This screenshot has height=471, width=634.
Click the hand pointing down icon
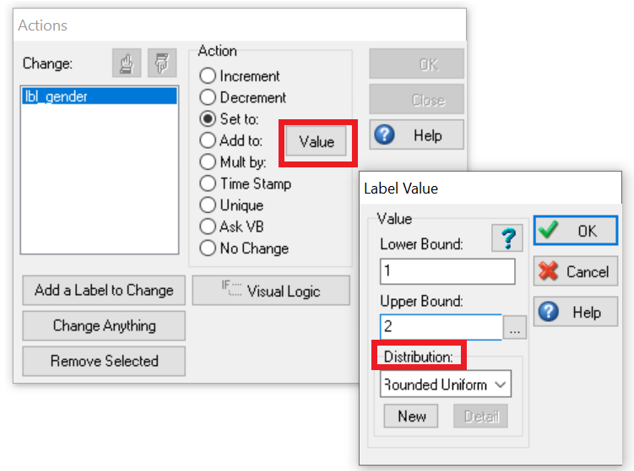161,63
